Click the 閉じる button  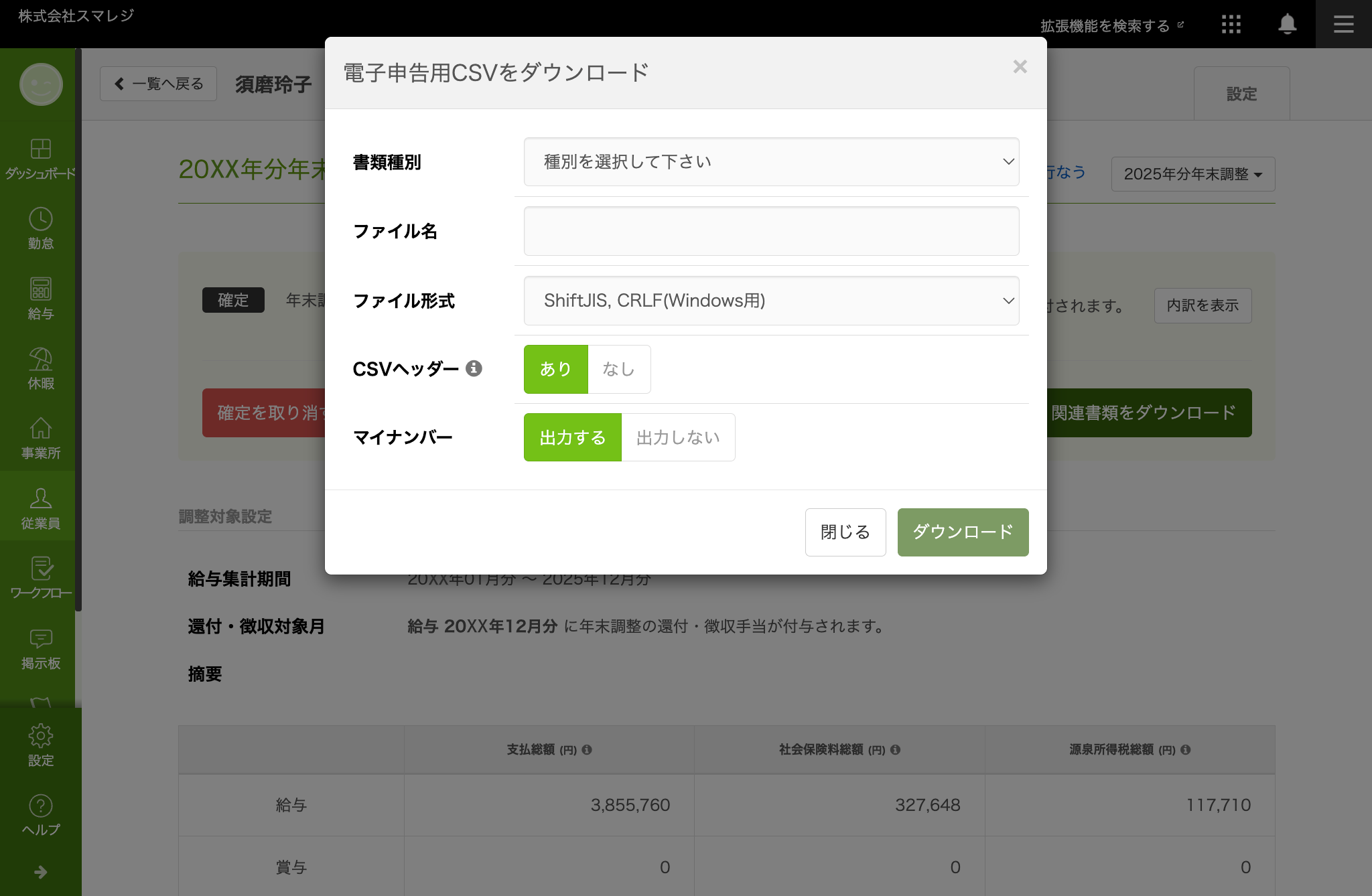pyautogui.click(x=845, y=532)
